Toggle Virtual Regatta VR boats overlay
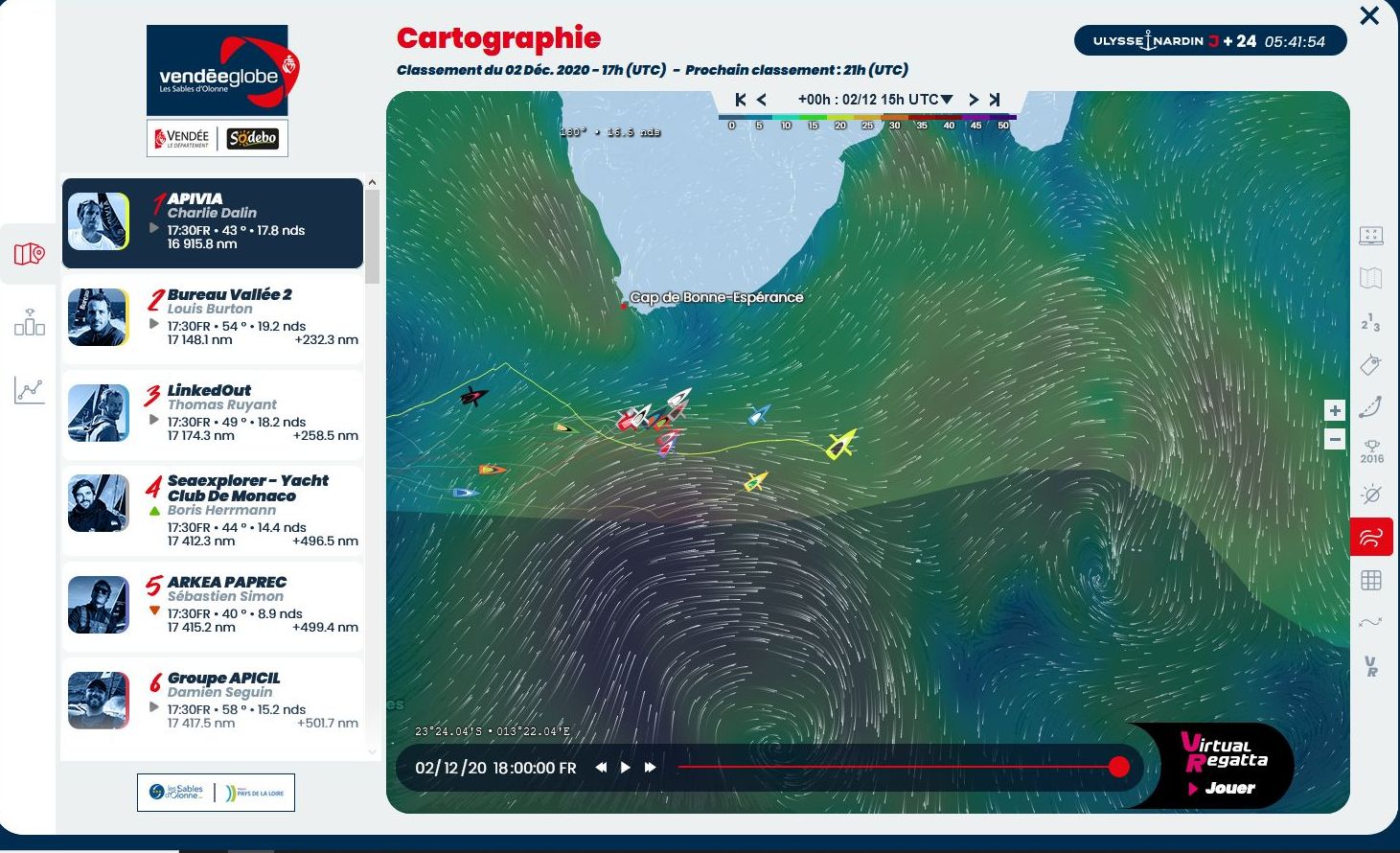This screenshot has width=1400, height=853. (1371, 666)
